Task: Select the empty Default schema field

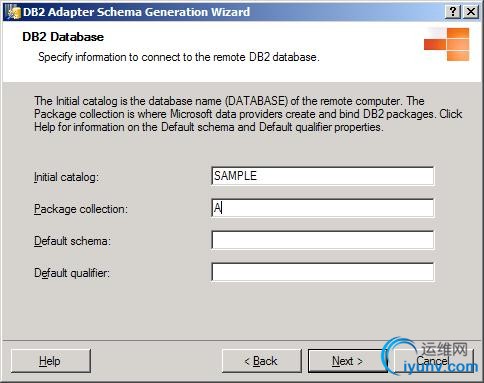Action: click(322, 240)
